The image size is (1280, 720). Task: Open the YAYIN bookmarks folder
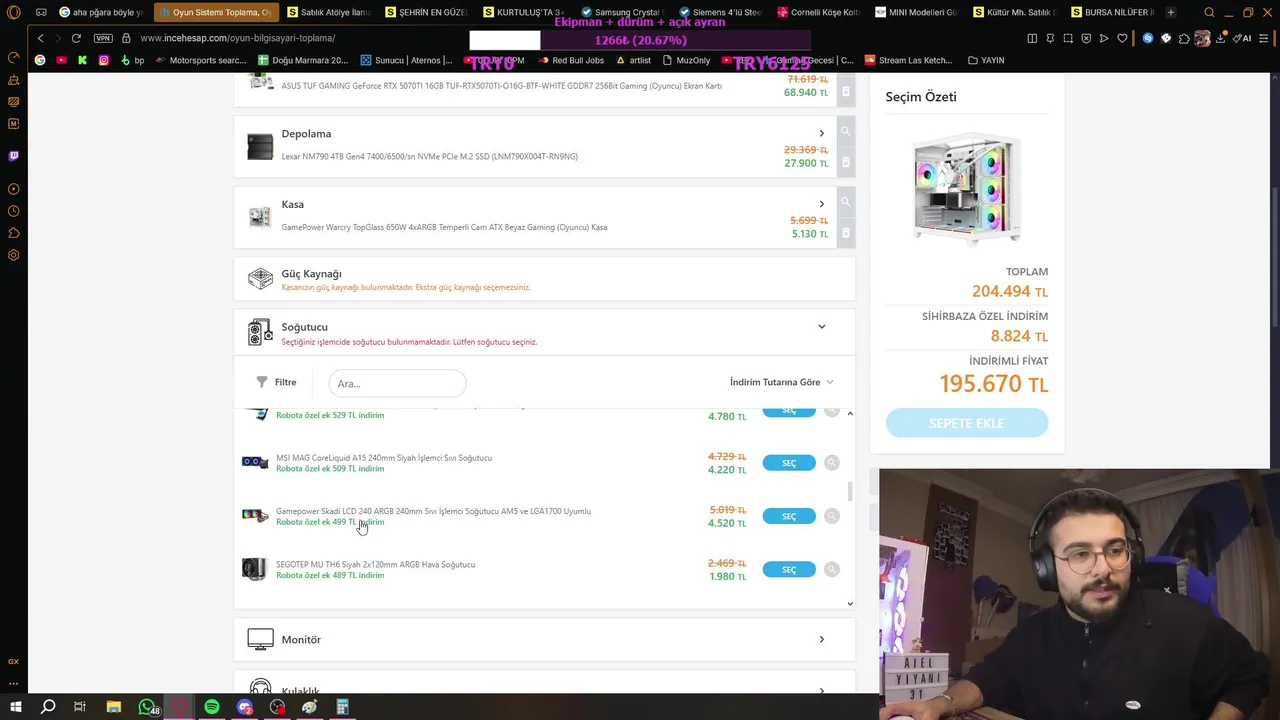(x=986, y=60)
